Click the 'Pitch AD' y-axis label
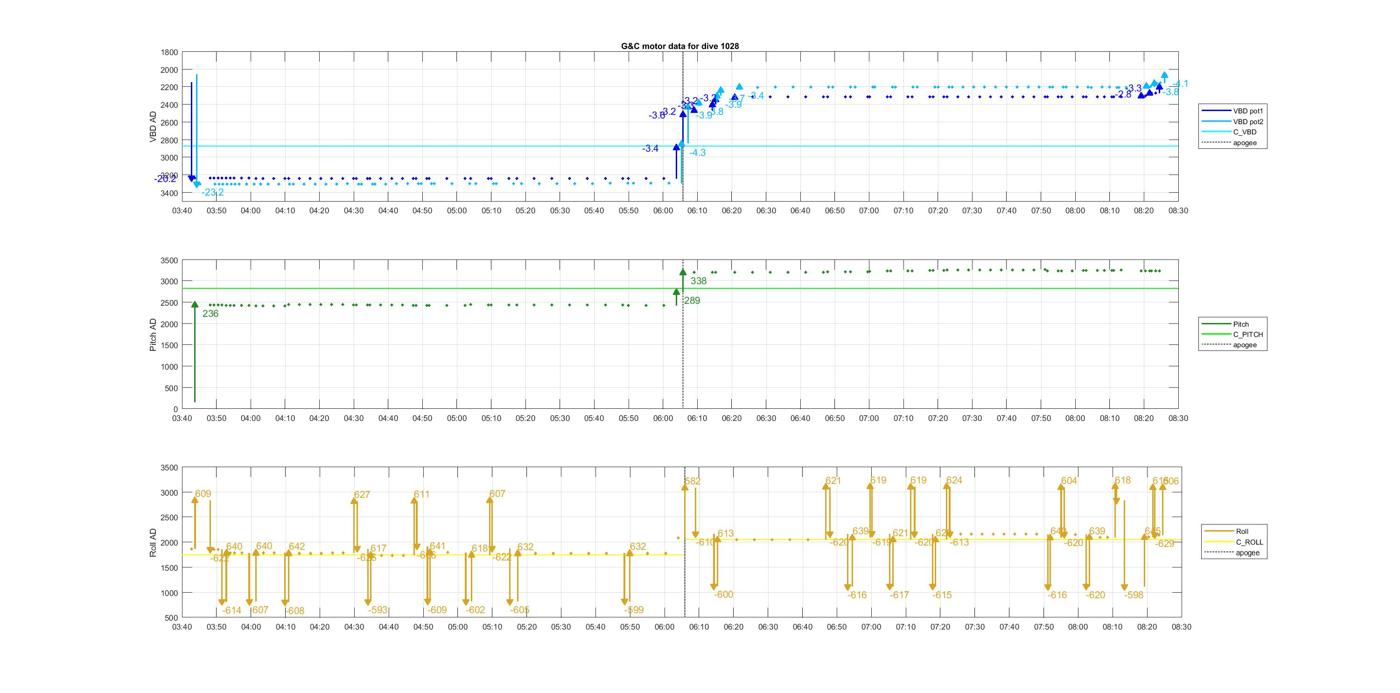This screenshot has width=1400, height=693. [x=154, y=334]
